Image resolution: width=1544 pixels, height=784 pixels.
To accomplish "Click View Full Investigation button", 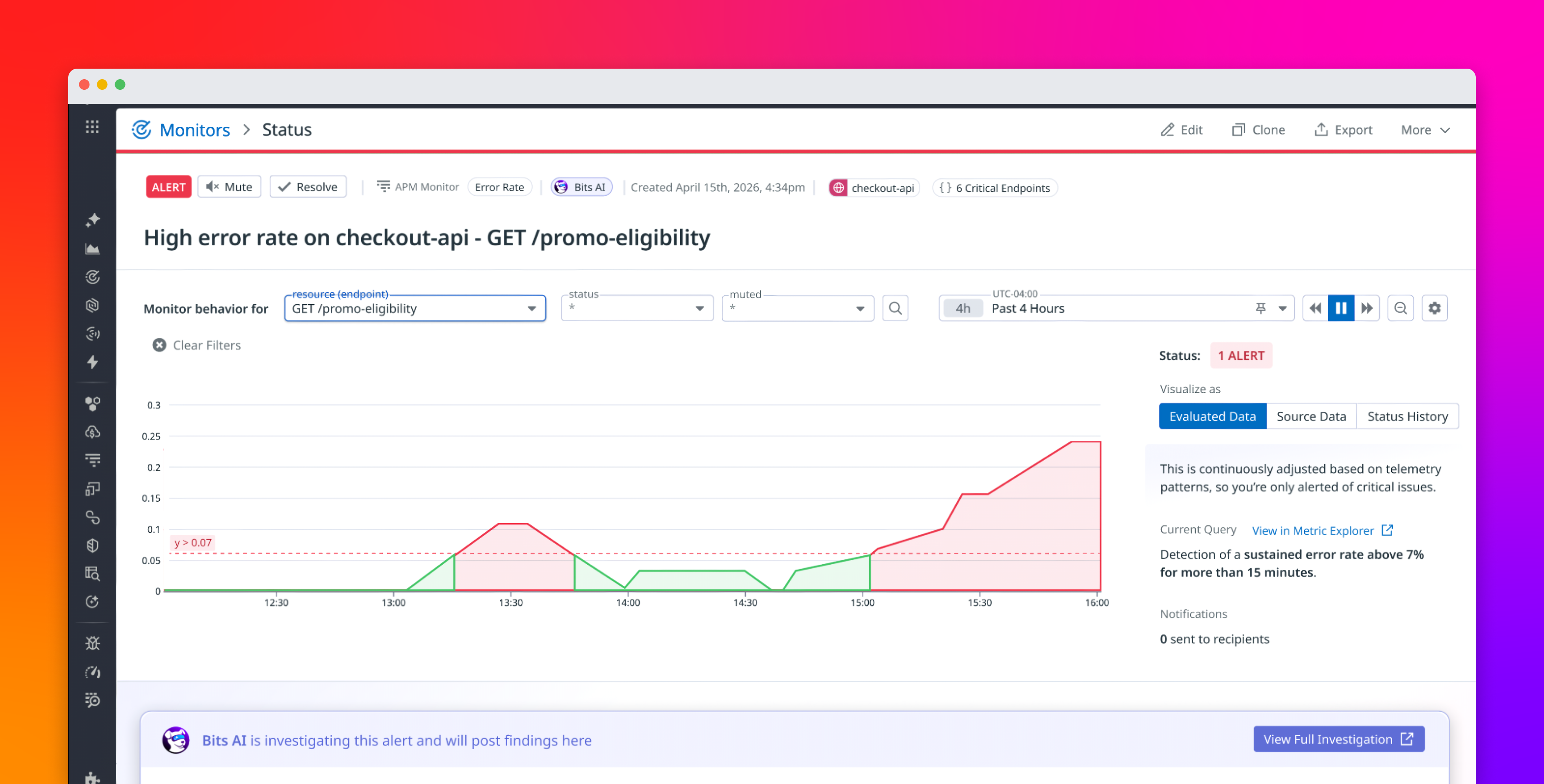I will click(1338, 739).
